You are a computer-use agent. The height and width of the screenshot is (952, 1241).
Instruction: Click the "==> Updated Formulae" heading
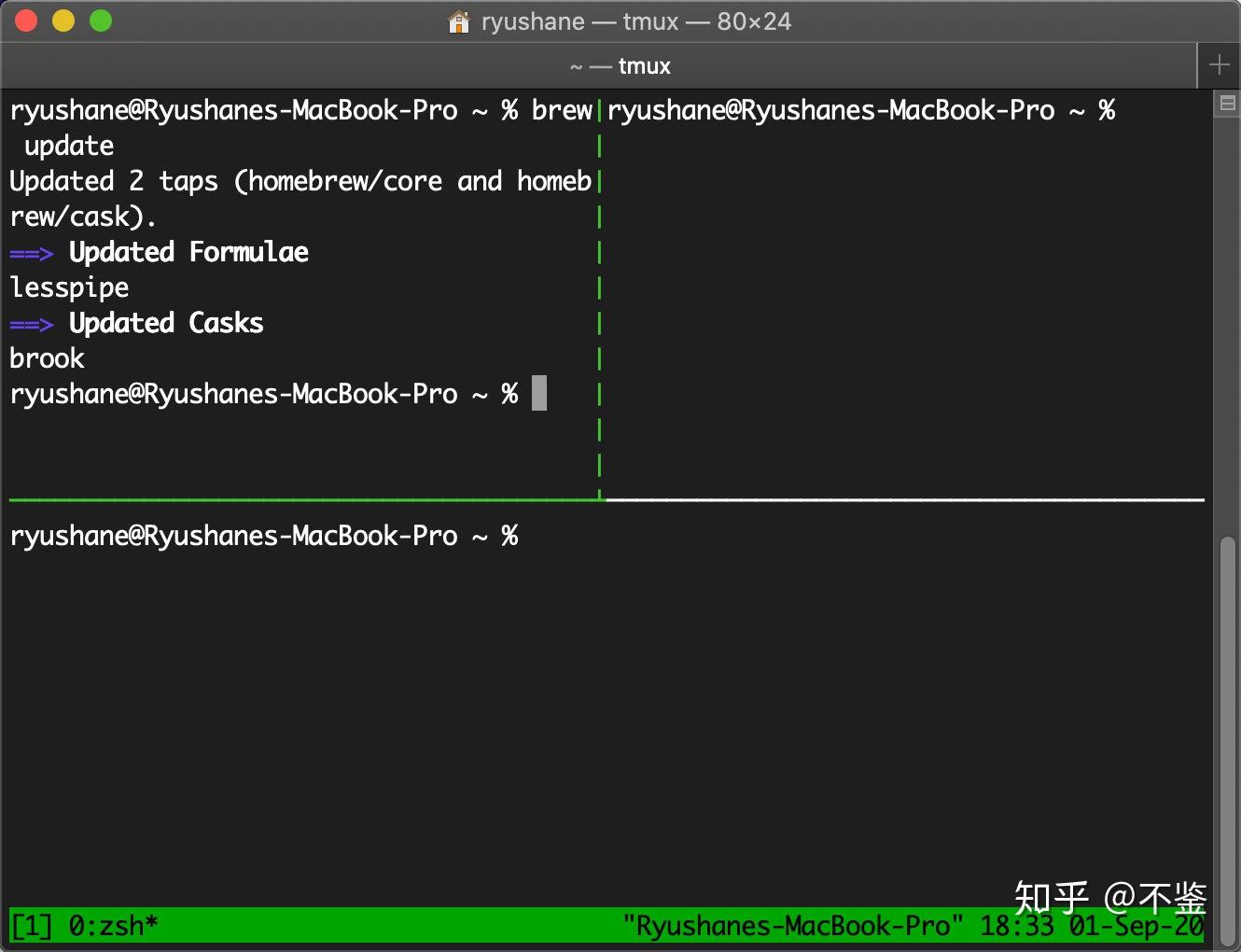click(159, 251)
